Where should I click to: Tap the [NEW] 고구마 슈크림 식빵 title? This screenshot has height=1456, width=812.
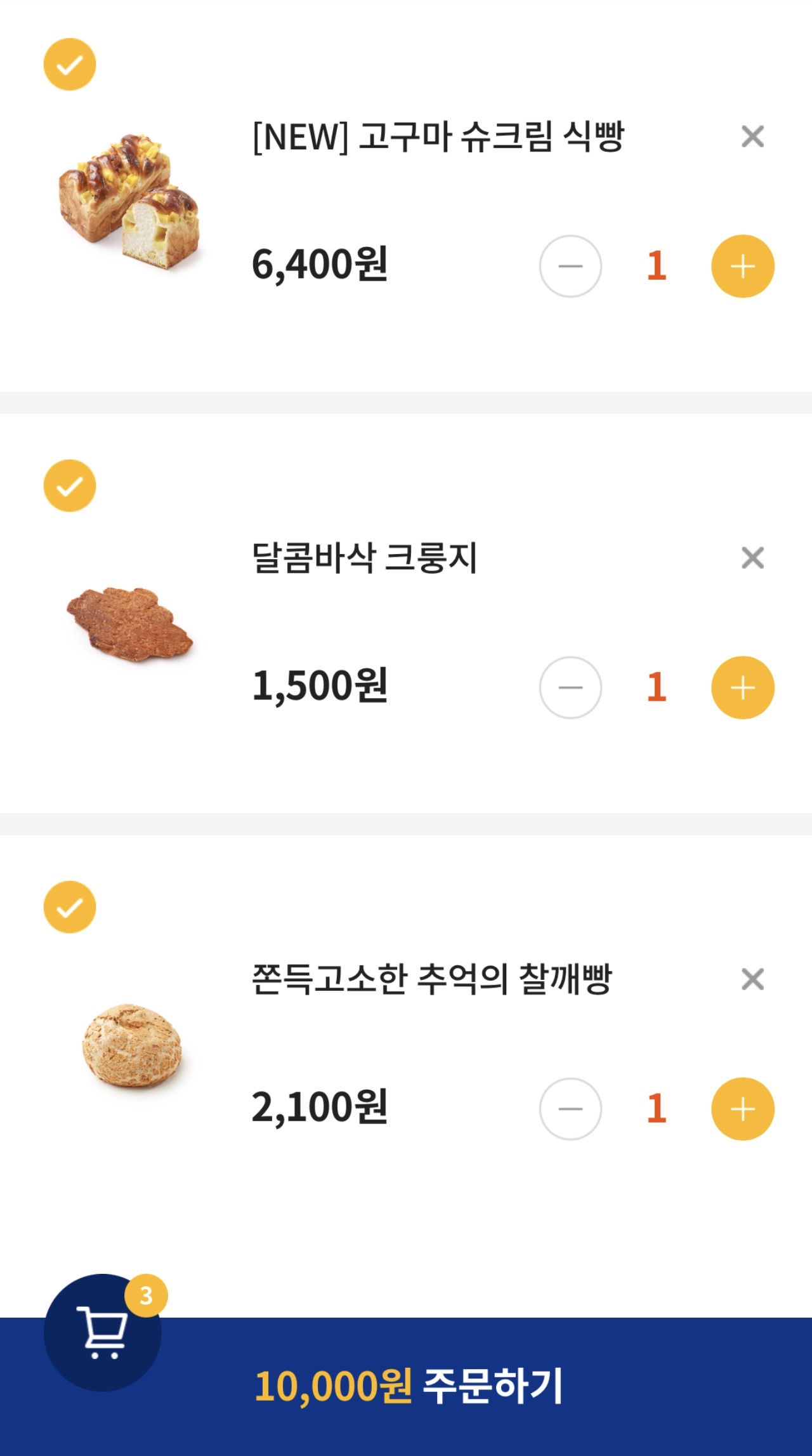[438, 136]
